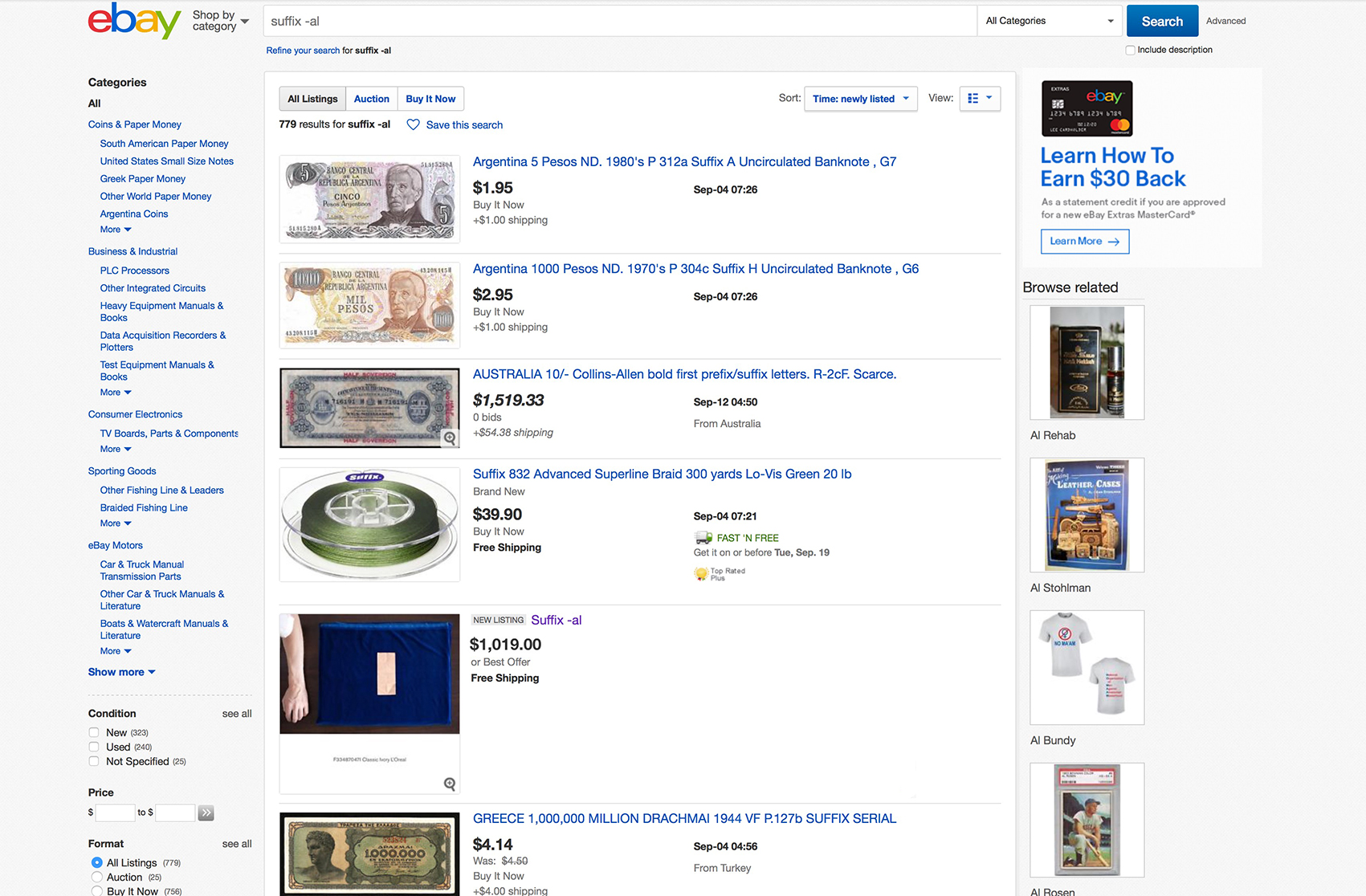Click the maximum price input field
Viewport: 1366px width, 896px height.
(175, 813)
